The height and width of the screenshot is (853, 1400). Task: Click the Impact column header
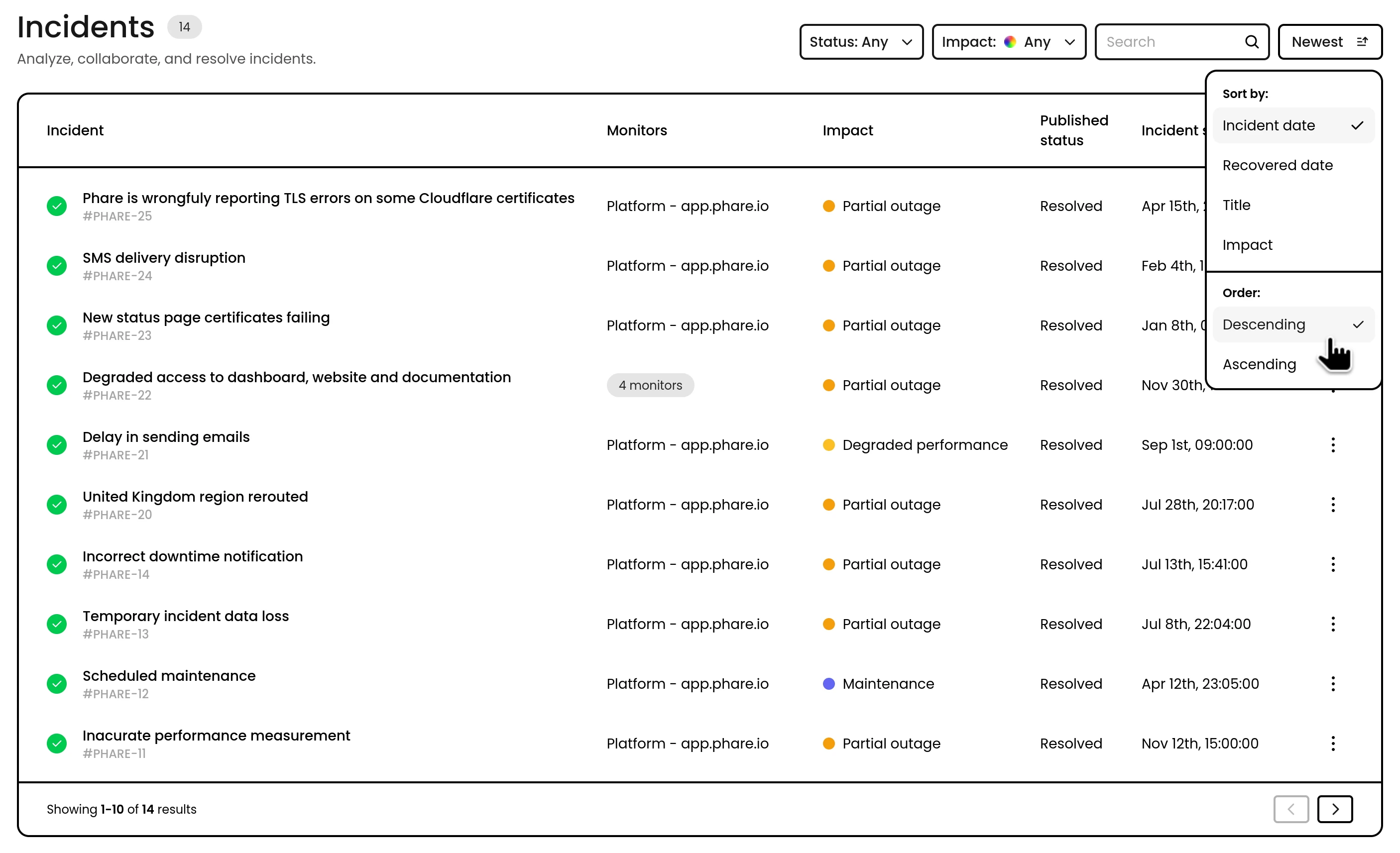847,130
